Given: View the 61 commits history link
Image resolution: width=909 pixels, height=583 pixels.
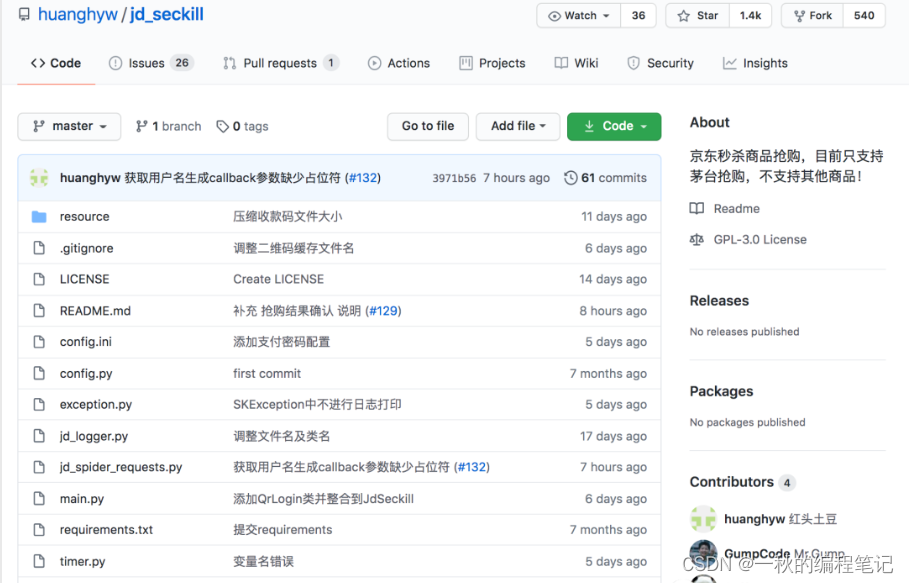Looking at the screenshot, I should [x=606, y=178].
